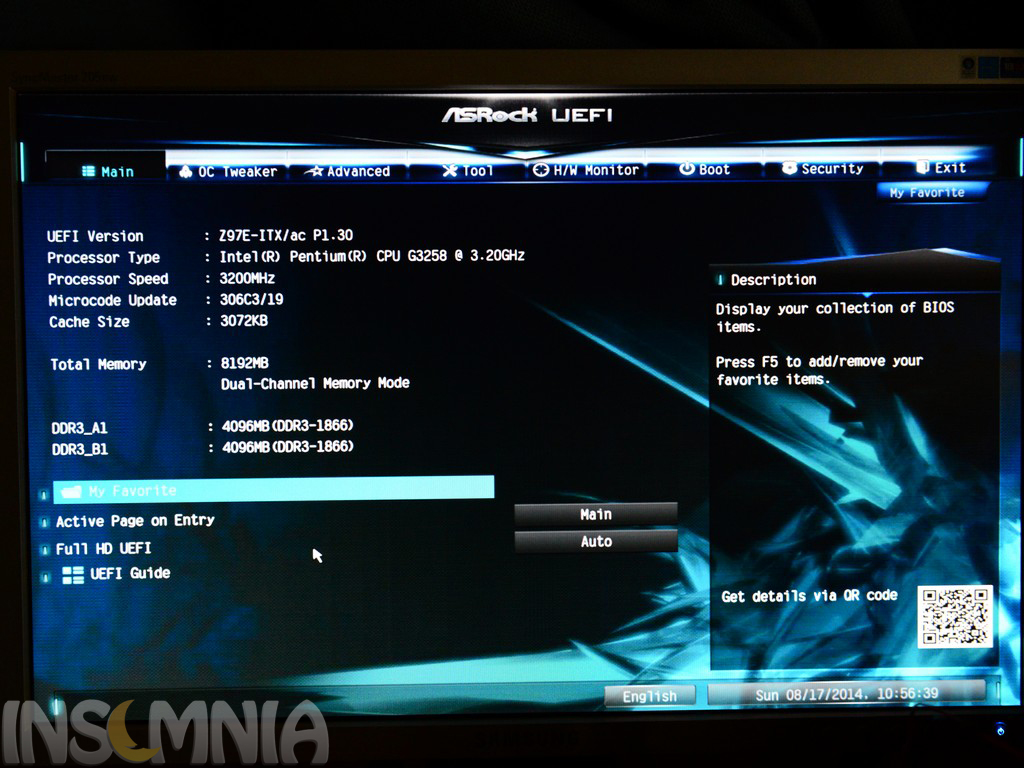Click the Dual-Channel Memory Mode text
Screen dimensions: 1024x768
tap(315, 383)
